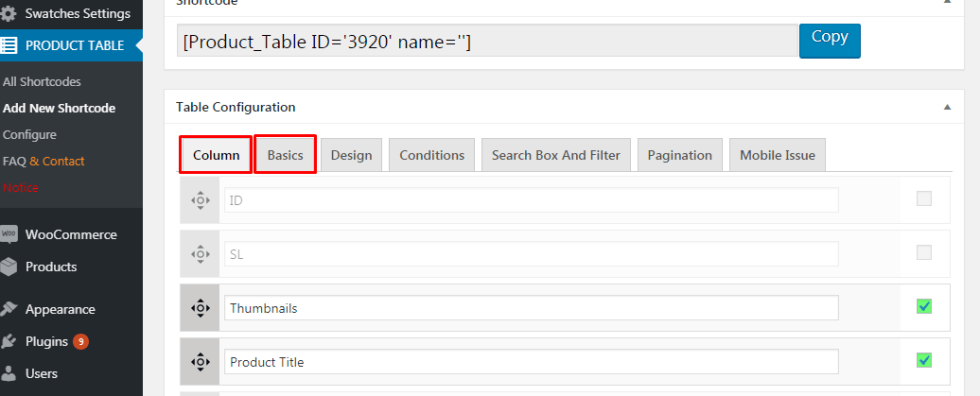
Task: Uncheck the Thumbnails column checkbox
Action: tap(924, 306)
